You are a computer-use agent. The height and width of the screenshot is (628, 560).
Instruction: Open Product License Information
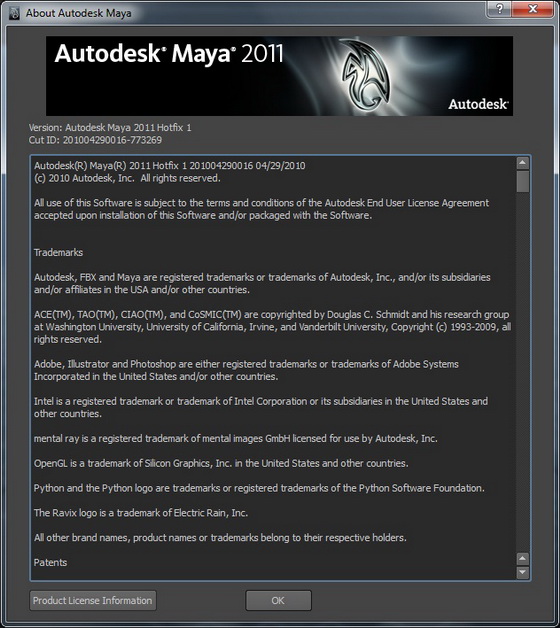pos(93,600)
